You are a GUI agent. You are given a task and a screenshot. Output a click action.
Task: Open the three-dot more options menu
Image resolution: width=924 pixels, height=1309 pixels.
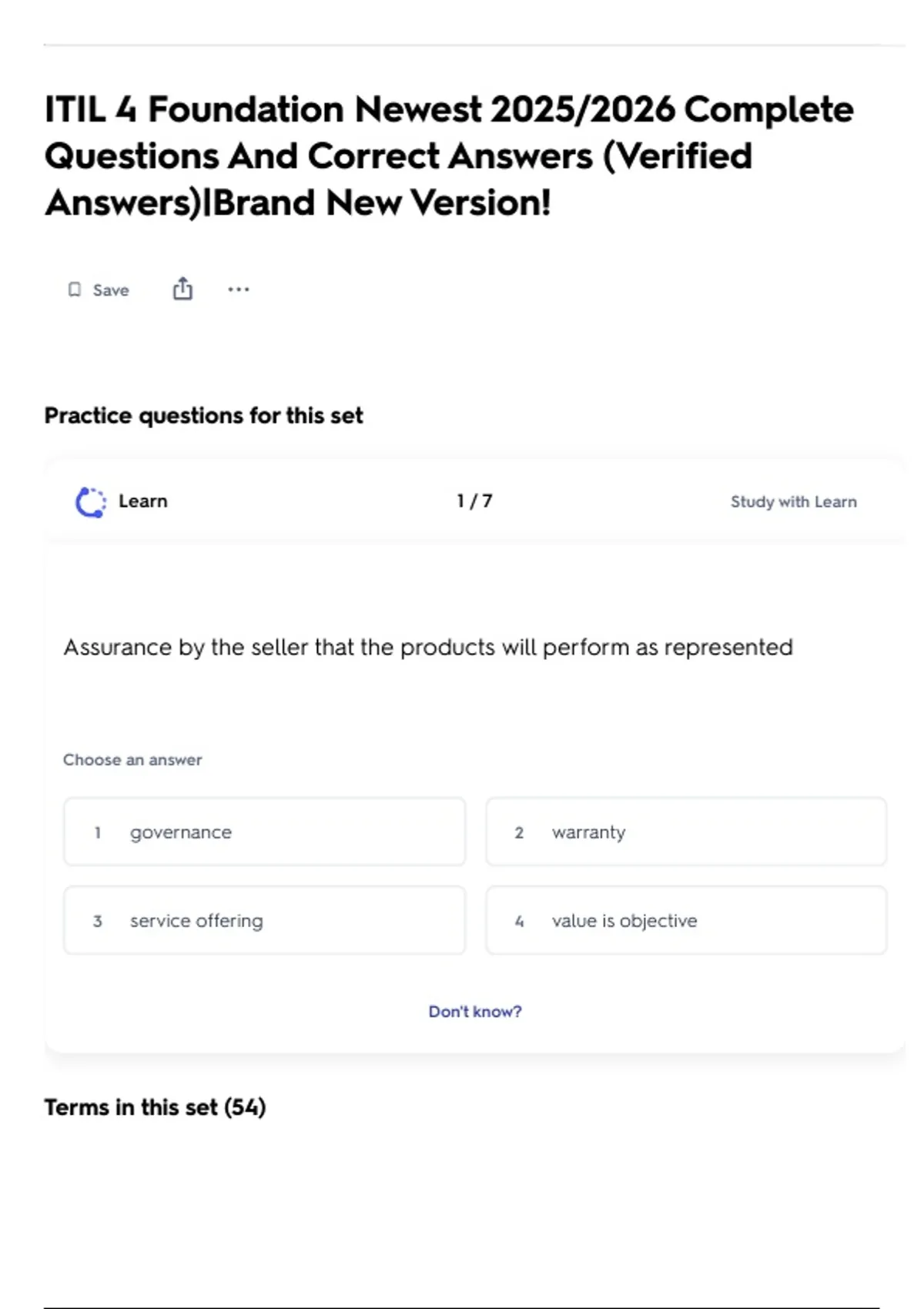239,290
